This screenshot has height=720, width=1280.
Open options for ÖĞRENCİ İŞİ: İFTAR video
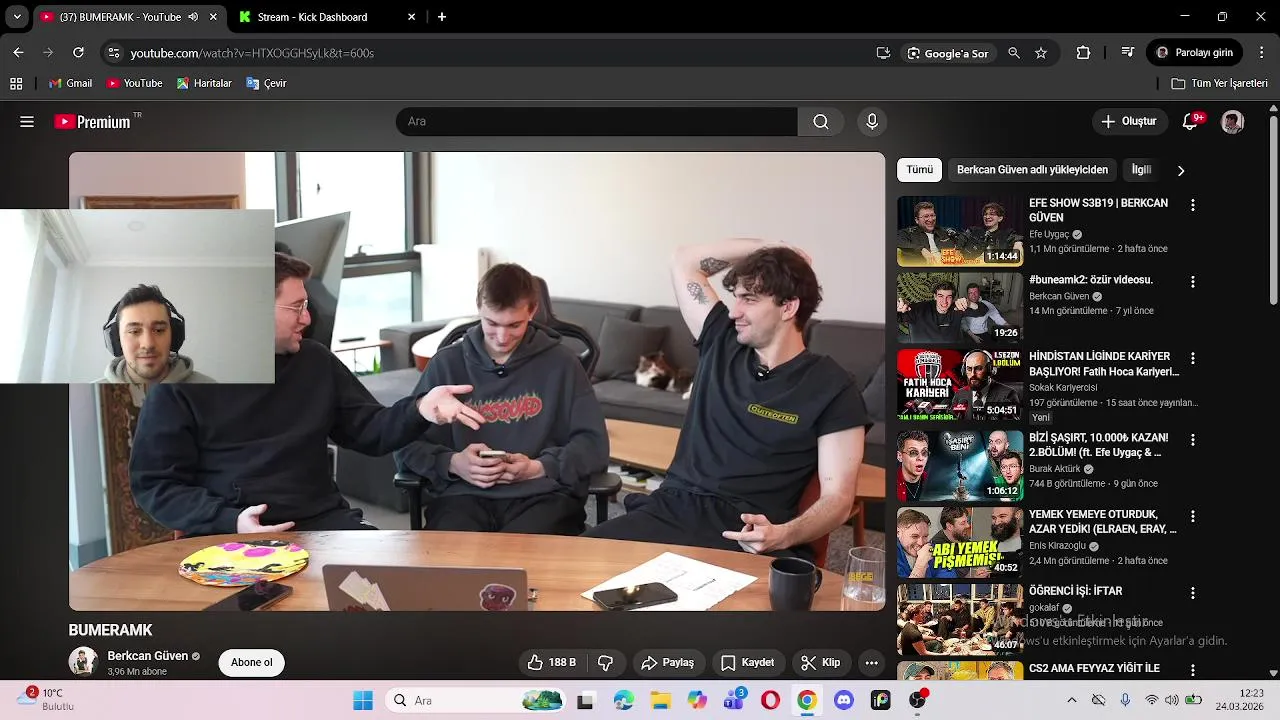tap(1192, 593)
